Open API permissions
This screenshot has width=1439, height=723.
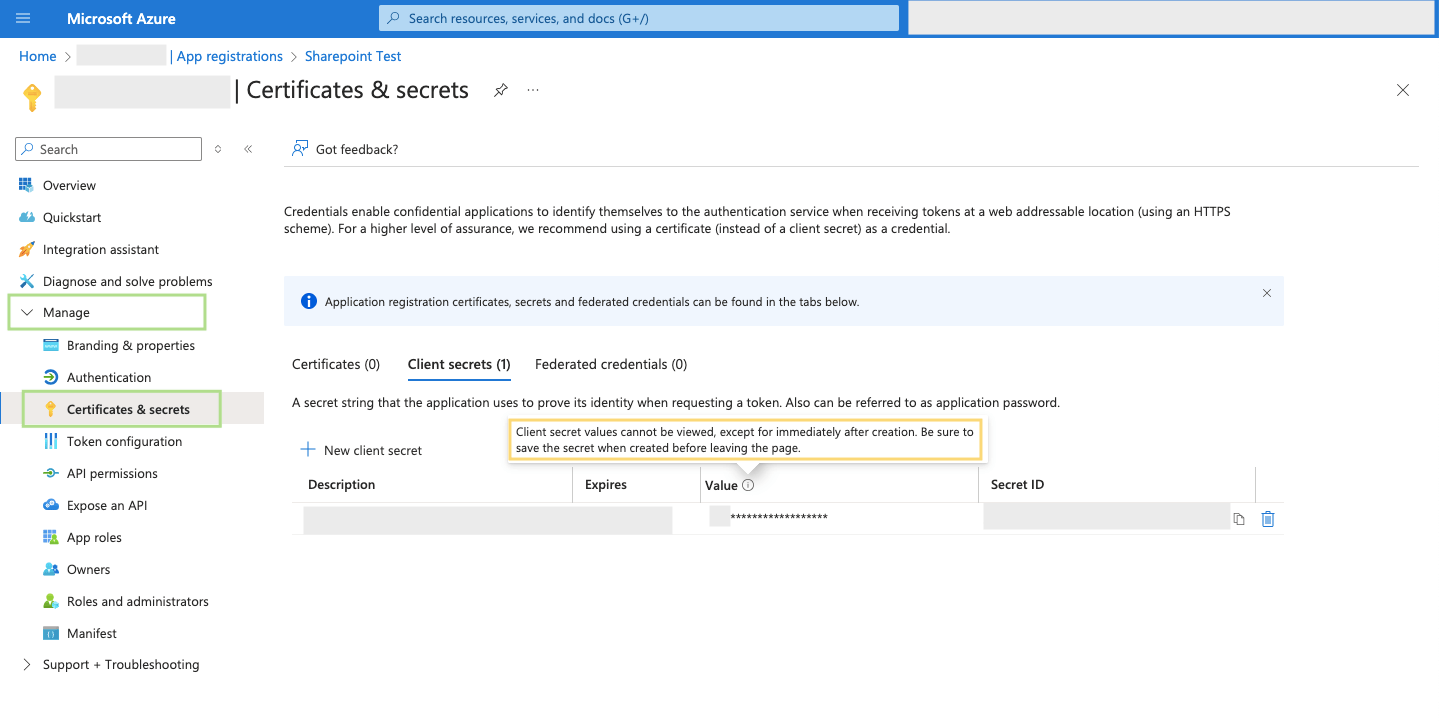point(112,473)
